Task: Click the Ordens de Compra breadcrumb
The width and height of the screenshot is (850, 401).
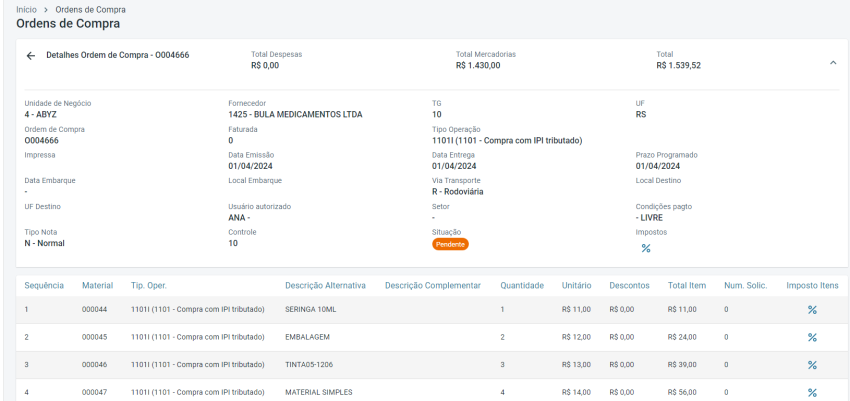Action: click(91, 10)
